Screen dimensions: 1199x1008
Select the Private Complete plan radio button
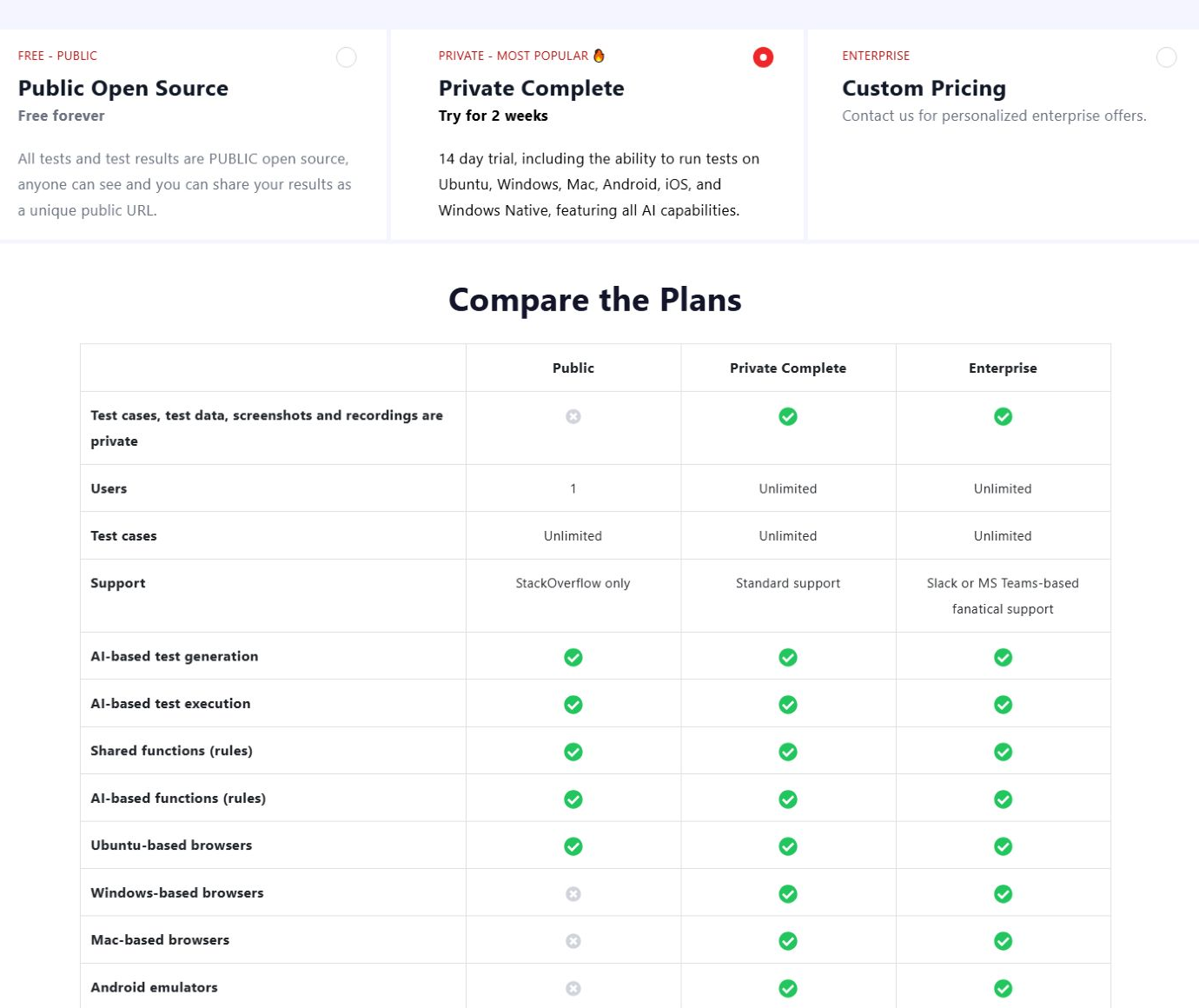(x=763, y=57)
